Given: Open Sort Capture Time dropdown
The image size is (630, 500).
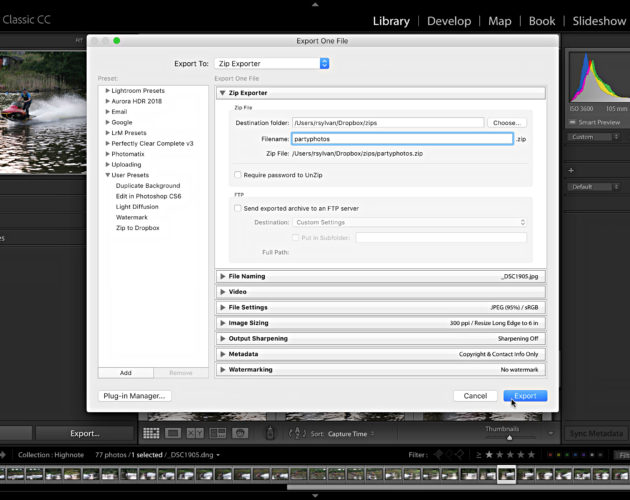Looking at the screenshot, I should pos(351,434).
